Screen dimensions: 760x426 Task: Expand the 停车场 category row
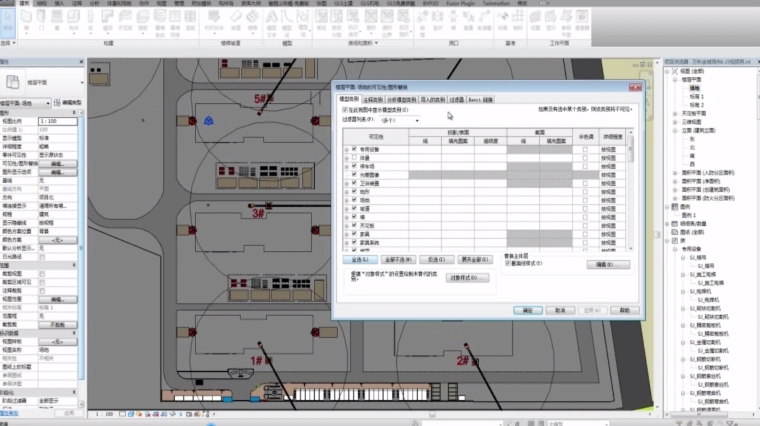(346, 166)
